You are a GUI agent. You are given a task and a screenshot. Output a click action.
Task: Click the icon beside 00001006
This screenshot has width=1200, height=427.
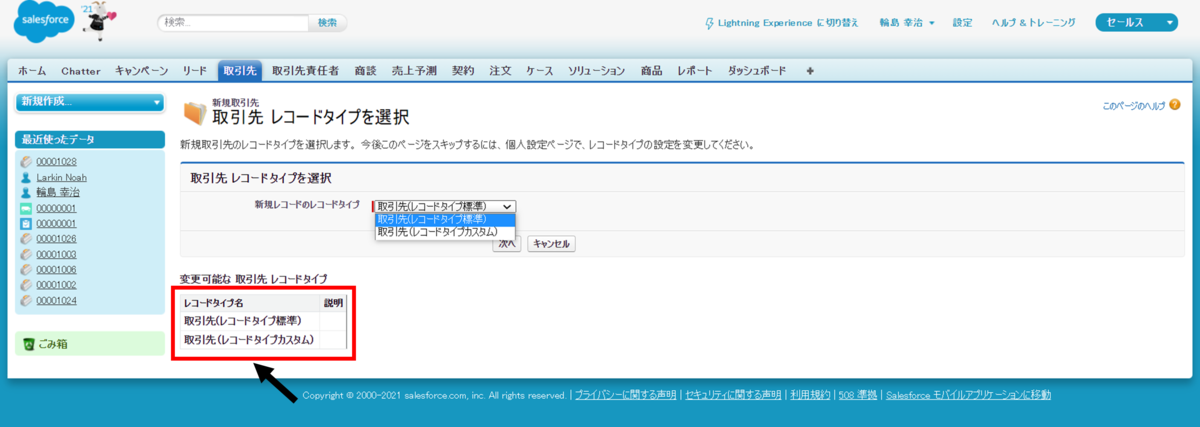tap(26, 270)
